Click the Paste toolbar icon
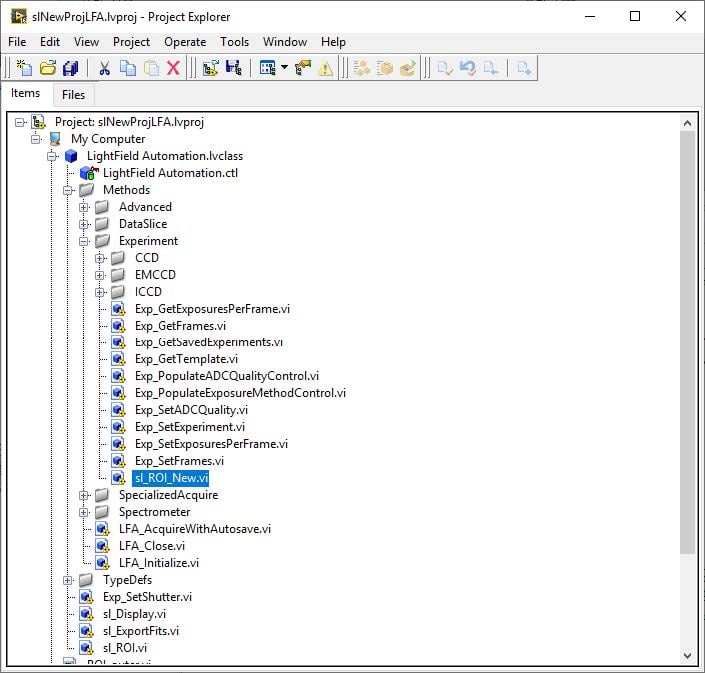Viewport: 705px width, 673px height. tap(152, 68)
